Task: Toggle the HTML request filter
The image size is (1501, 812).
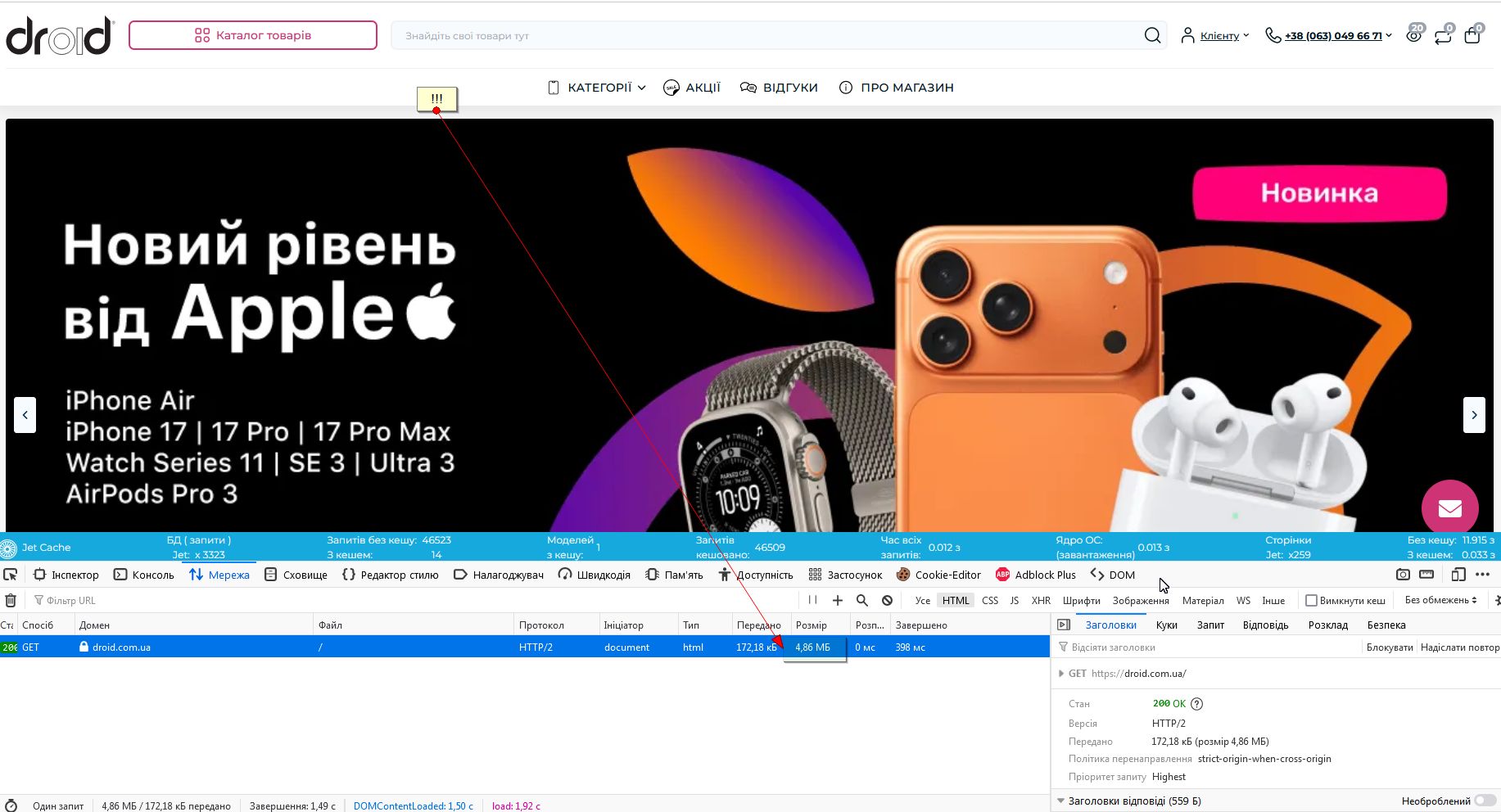Action: tap(956, 600)
